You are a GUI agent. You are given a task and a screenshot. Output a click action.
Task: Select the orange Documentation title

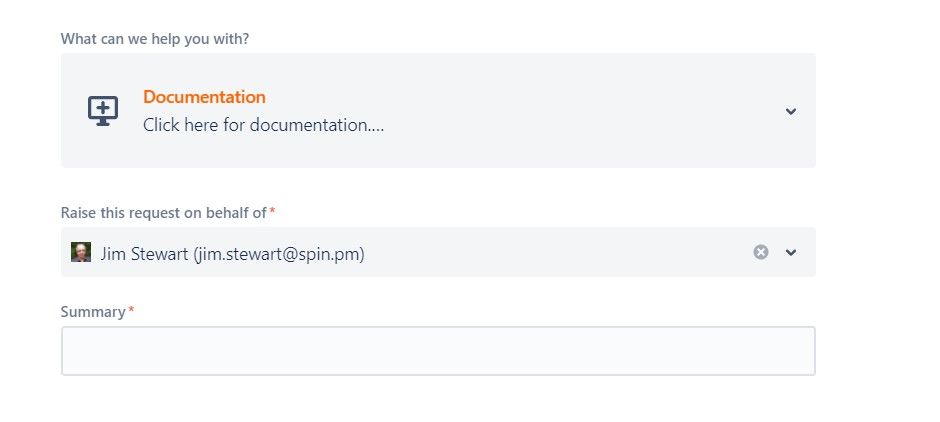[204, 97]
